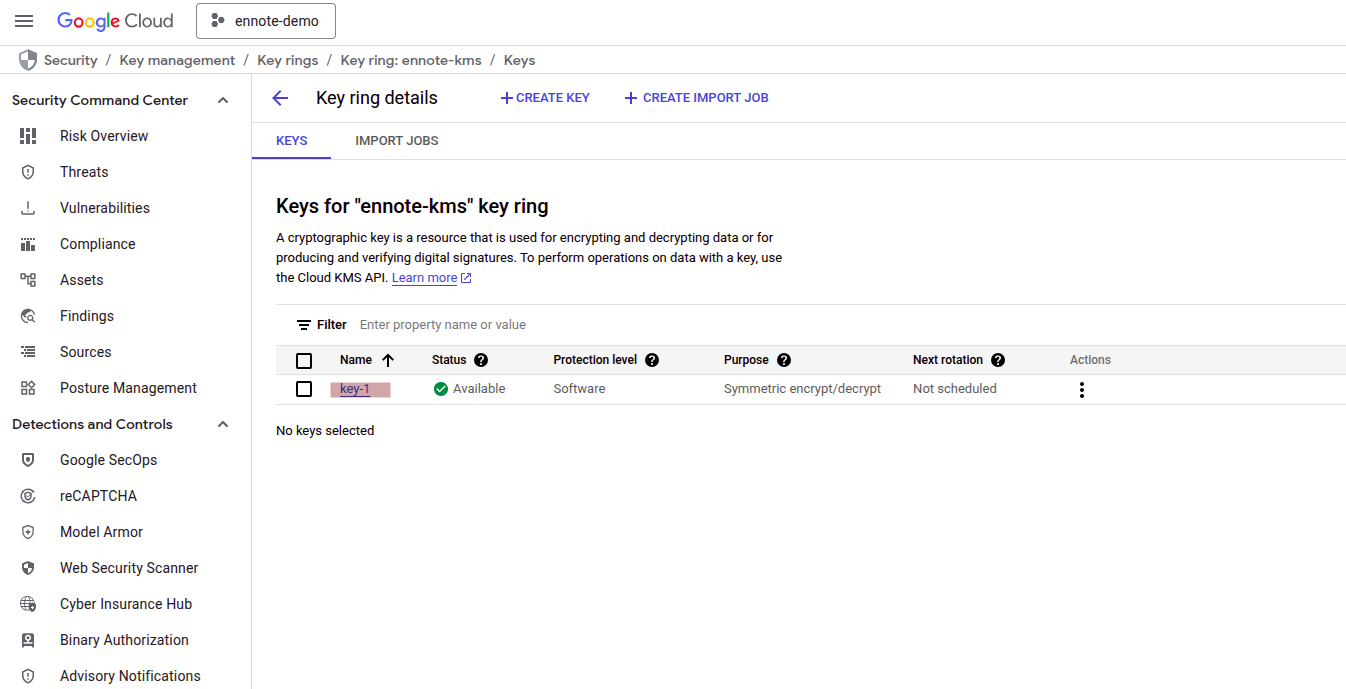Open actions menu for key-1
The height and width of the screenshot is (689, 1346).
tap(1081, 390)
